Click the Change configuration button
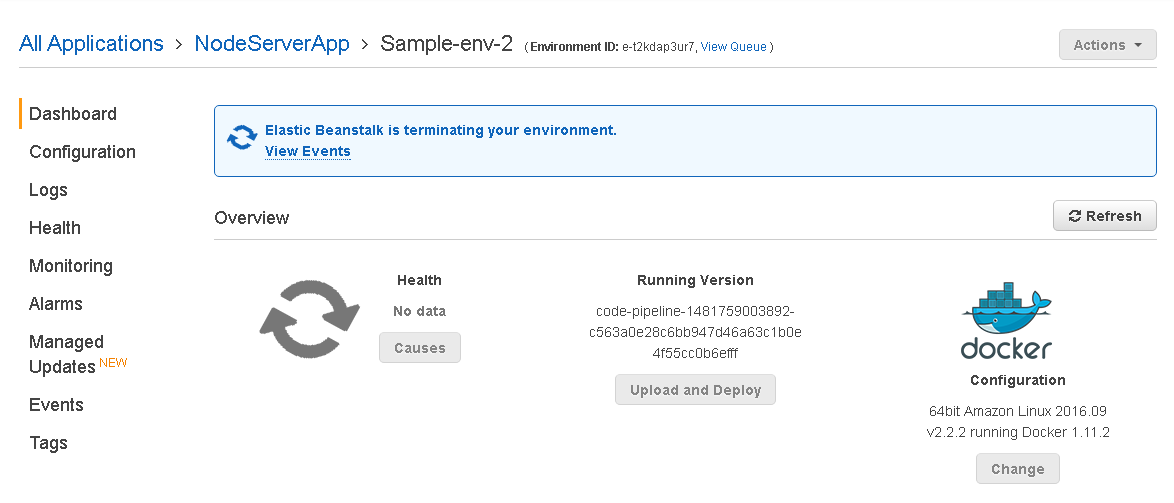This screenshot has width=1174, height=503. coord(1018,469)
